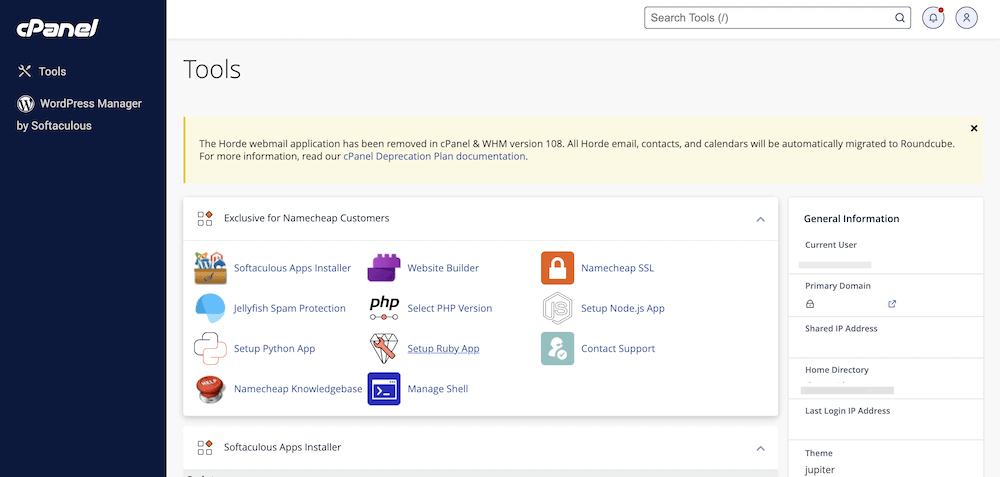
Task: Click the Last Login IP Address label
Action: pyautogui.click(x=848, y=411)
